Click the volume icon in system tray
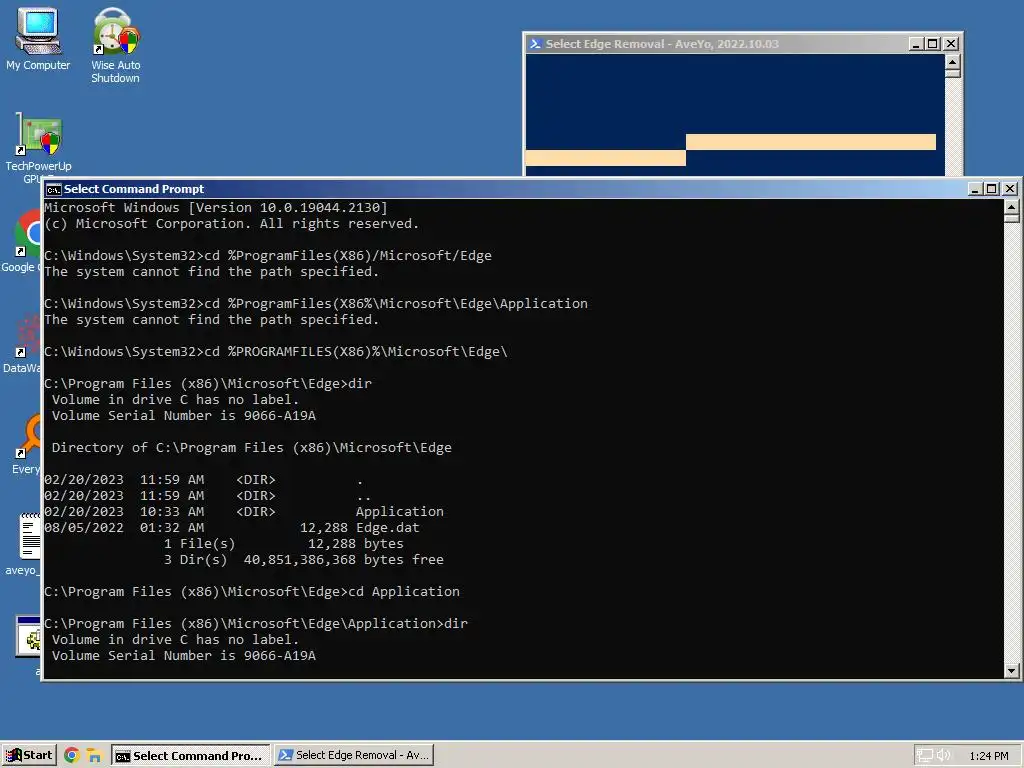Viewport: 1024px width, 768px height. pyautogui.click(x=943, y=756)
